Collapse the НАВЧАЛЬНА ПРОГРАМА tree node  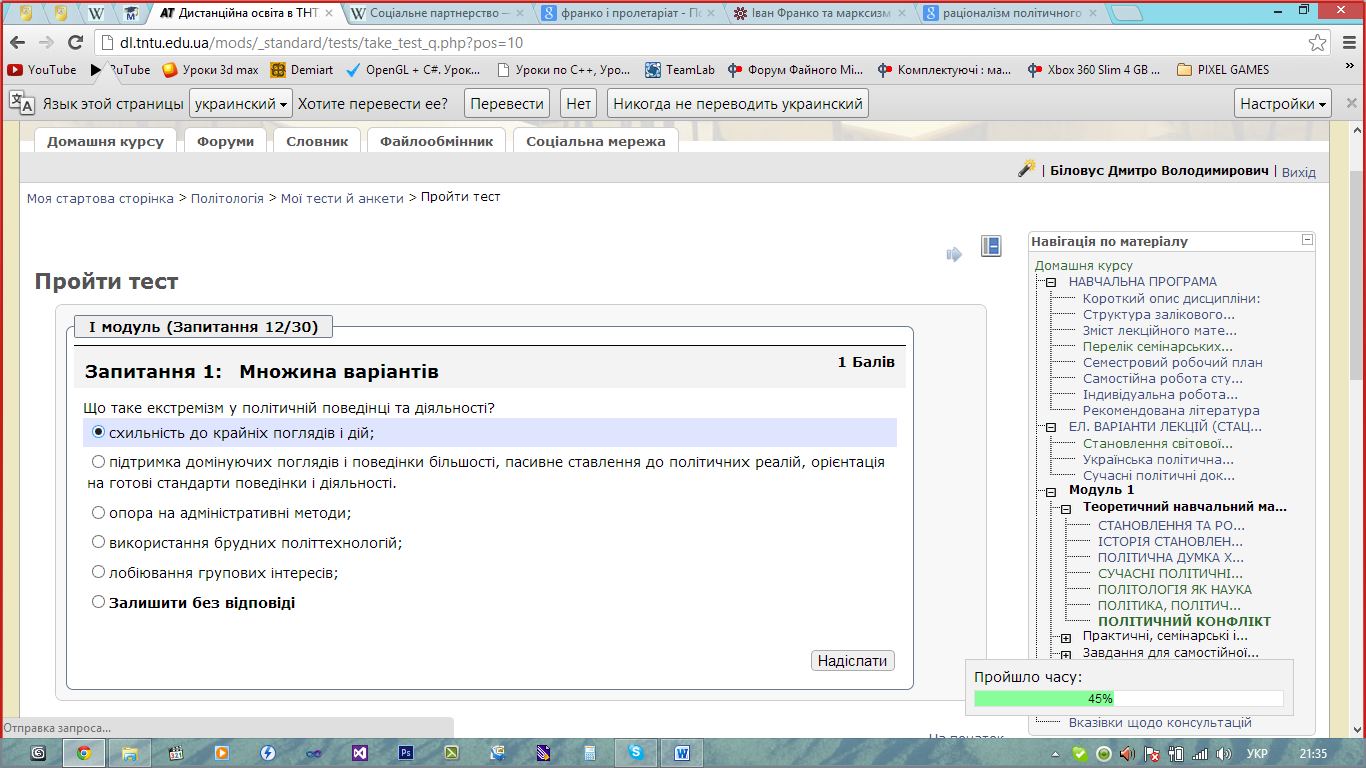tap(1051, 283)
